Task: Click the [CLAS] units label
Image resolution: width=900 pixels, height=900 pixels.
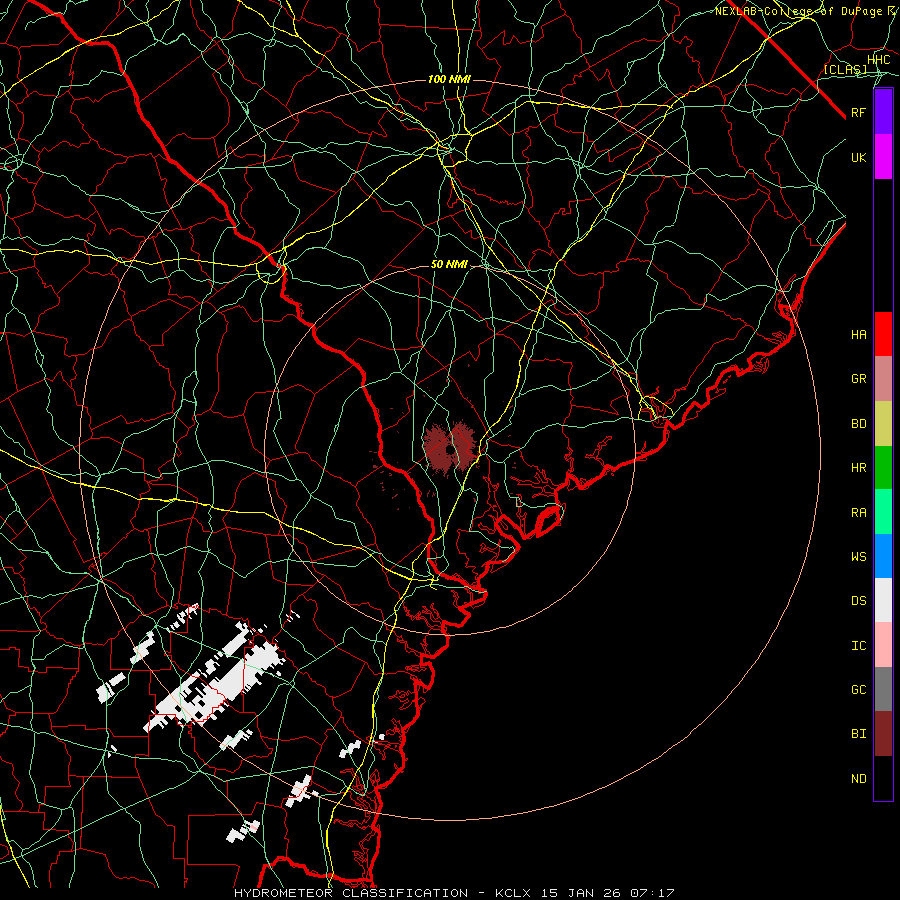Action: (x=845, y=69)
